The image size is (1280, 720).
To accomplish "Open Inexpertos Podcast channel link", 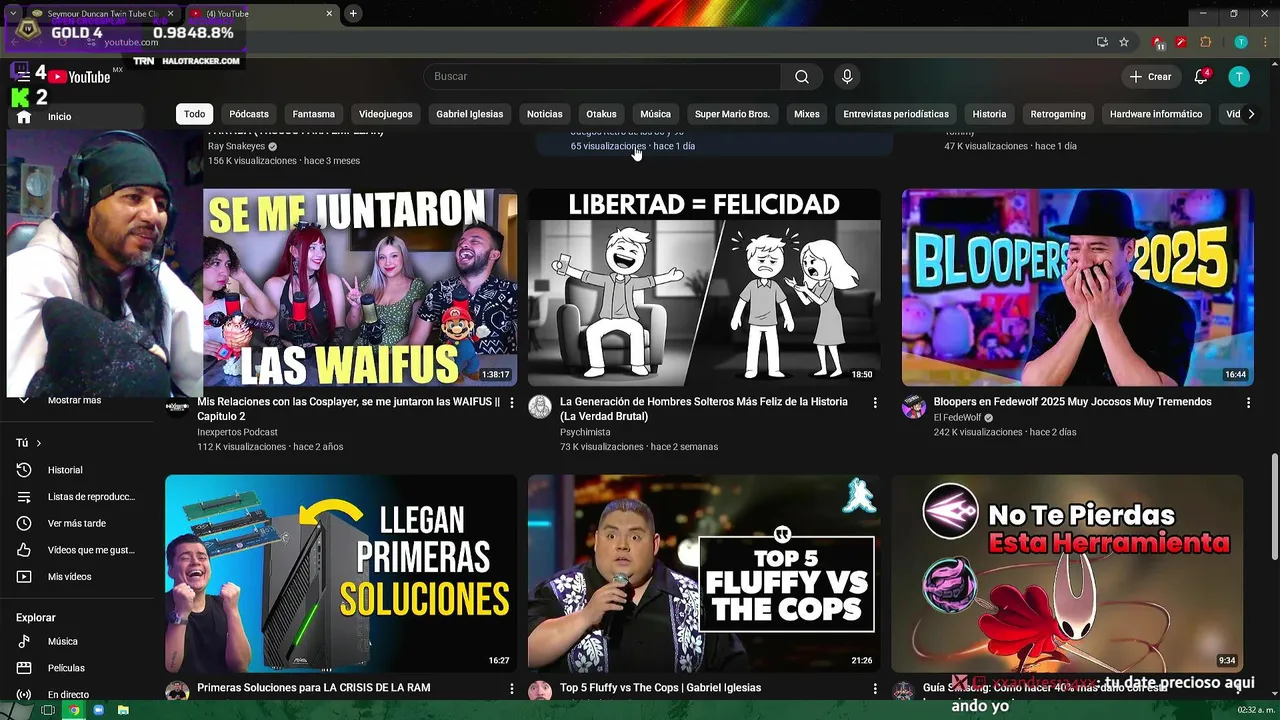I will point(237,432).
